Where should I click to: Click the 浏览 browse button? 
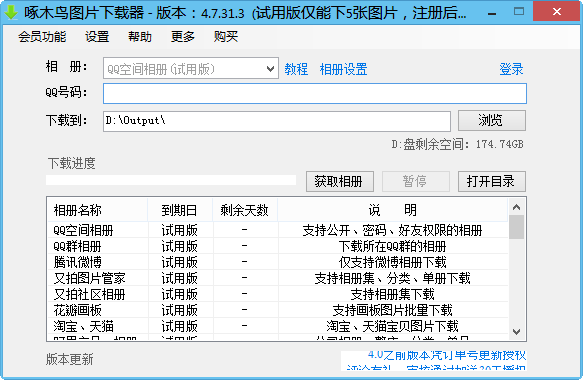492,120
